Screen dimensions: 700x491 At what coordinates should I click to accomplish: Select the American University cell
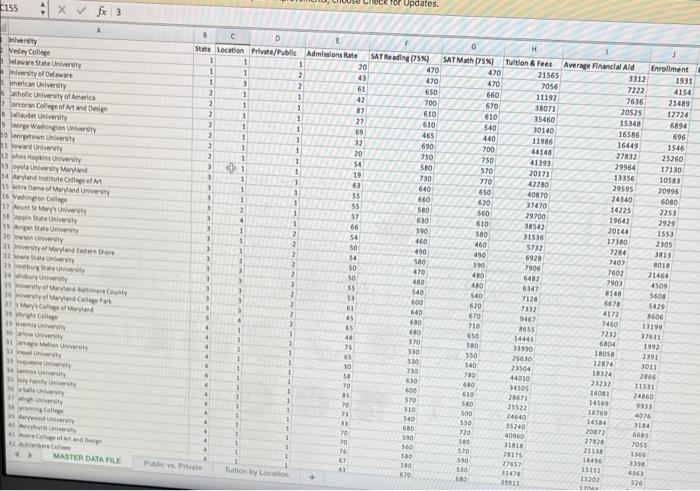click(x=38, y=85)
